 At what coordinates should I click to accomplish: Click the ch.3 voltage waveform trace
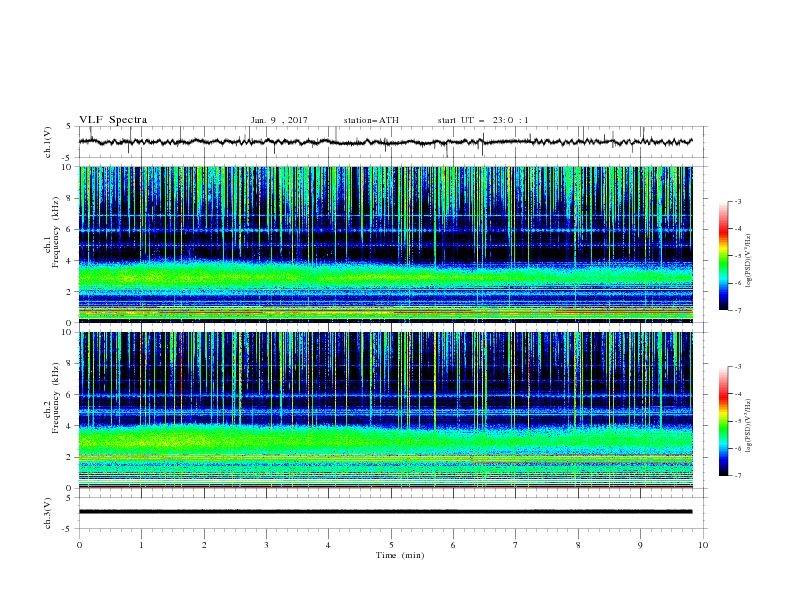[385, 512]
